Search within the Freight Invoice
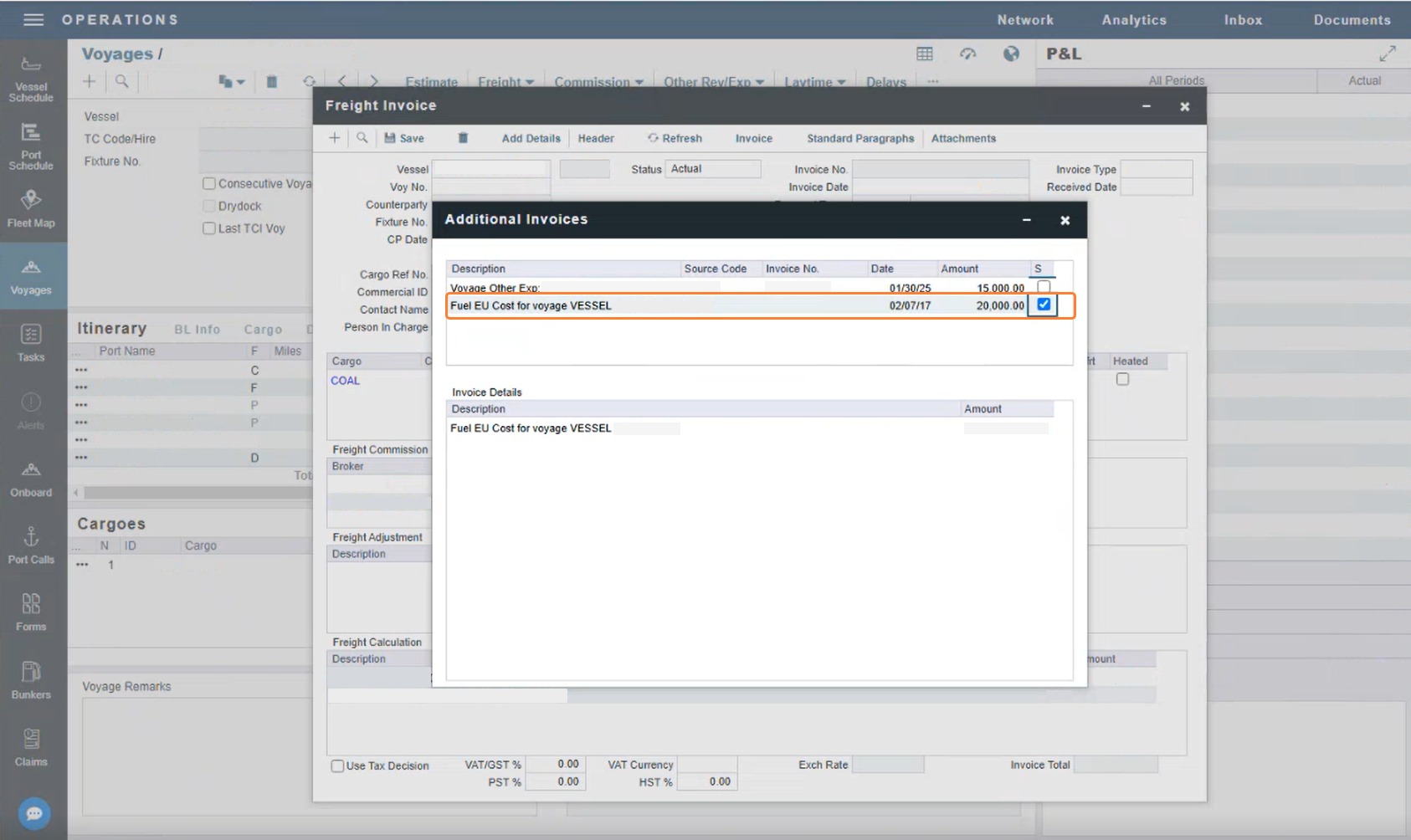 point(362,138)
